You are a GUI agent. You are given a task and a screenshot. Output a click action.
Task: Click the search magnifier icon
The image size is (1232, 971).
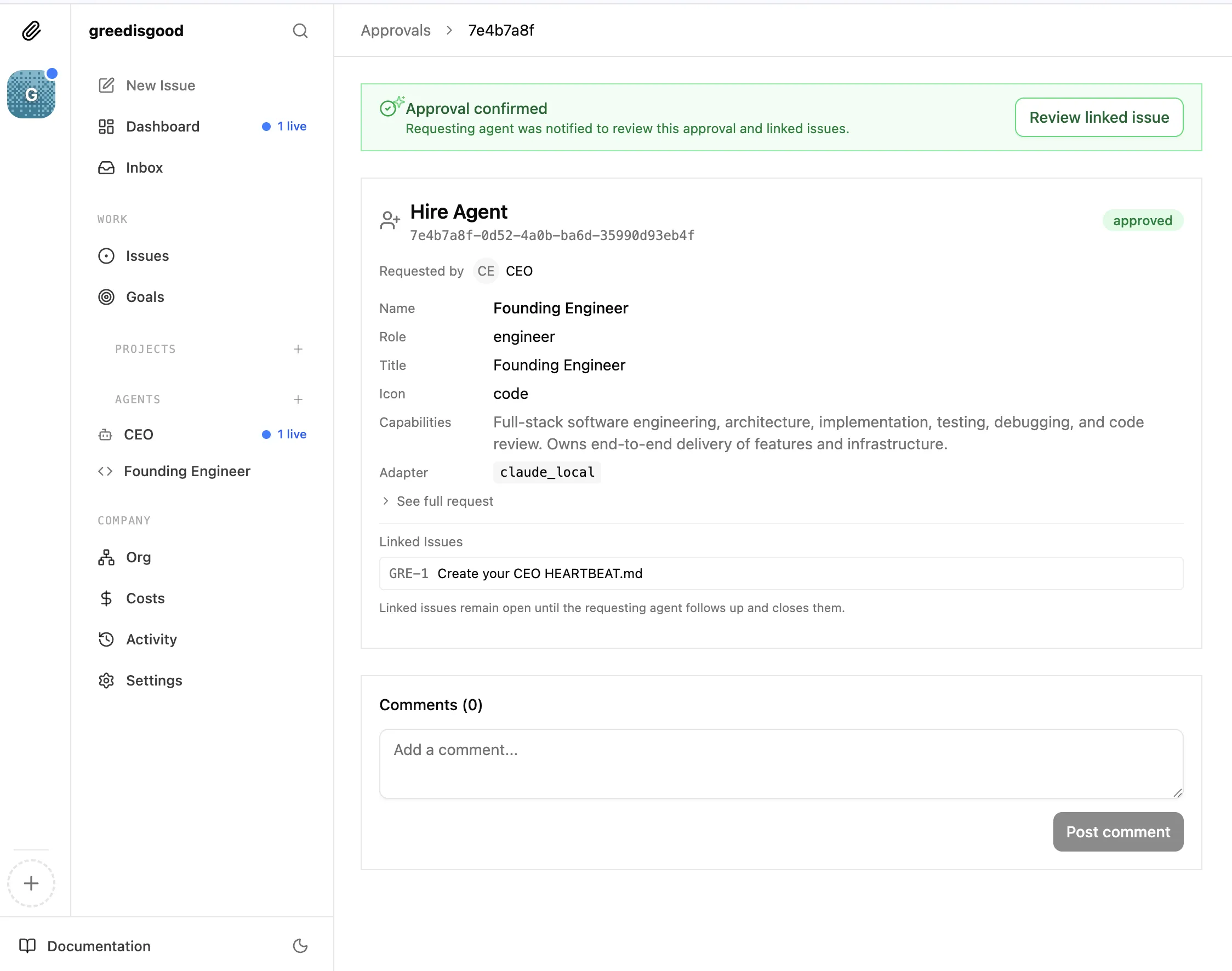tap(300, 31)
